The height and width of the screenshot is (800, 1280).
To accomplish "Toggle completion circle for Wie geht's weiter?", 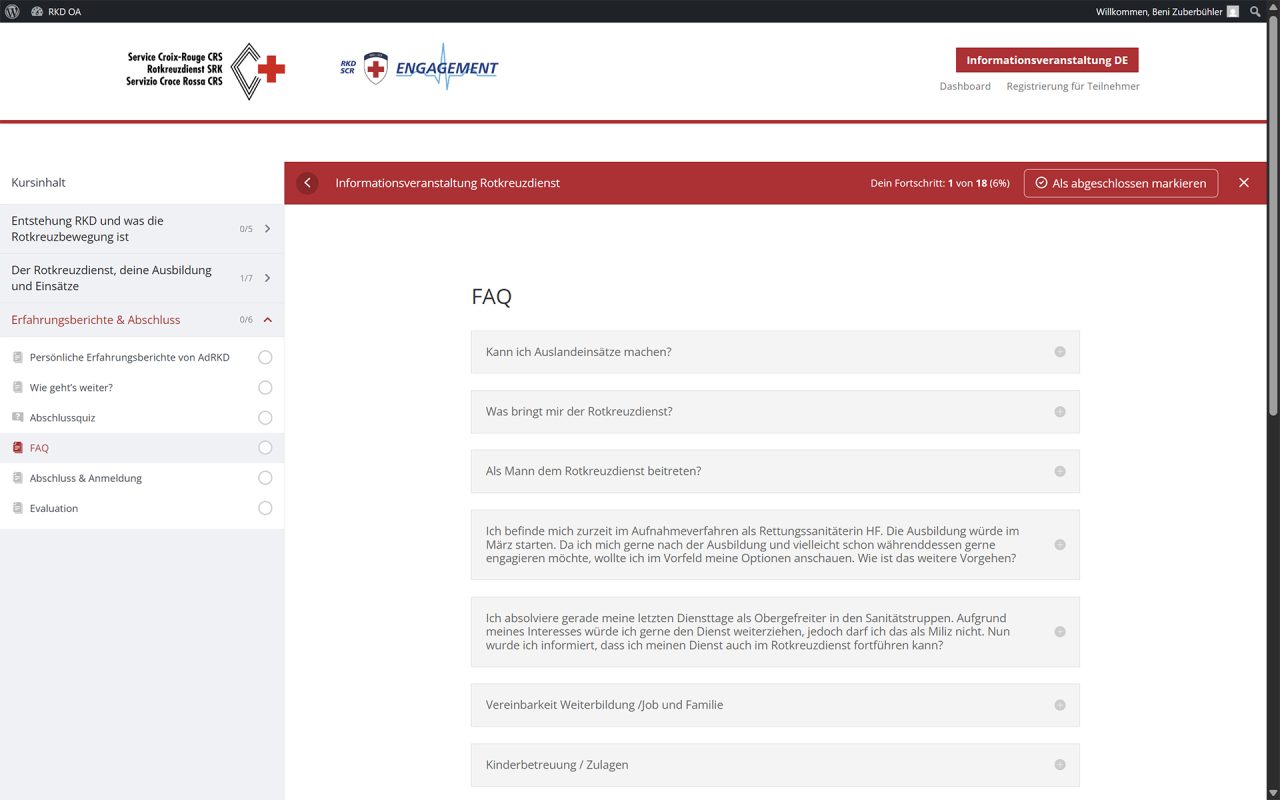I will tap(265, 387).
